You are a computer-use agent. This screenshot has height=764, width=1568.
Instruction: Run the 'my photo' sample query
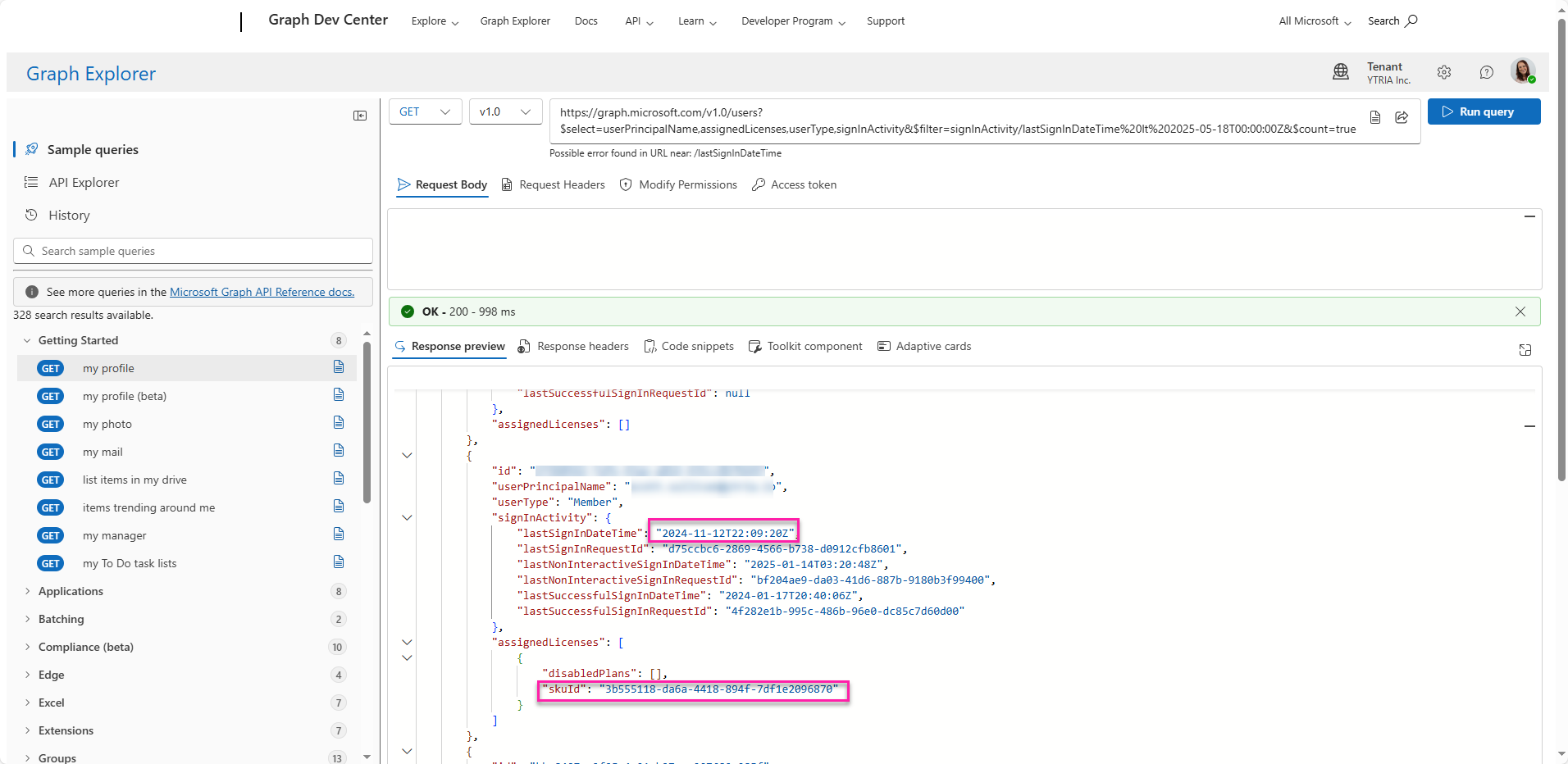(107, 424)
